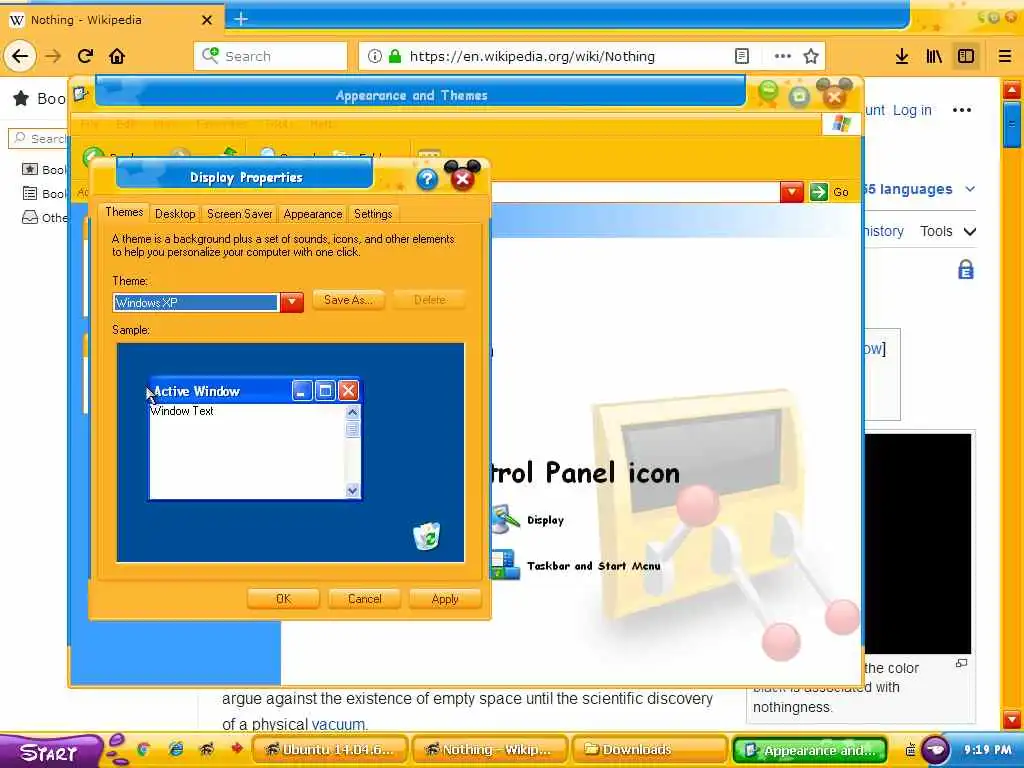The width and height of the screenshot is (1024, 768).
Task: Click the clock showing 9:19 PM
Action: pyautogui.click(x=987, y=750)
